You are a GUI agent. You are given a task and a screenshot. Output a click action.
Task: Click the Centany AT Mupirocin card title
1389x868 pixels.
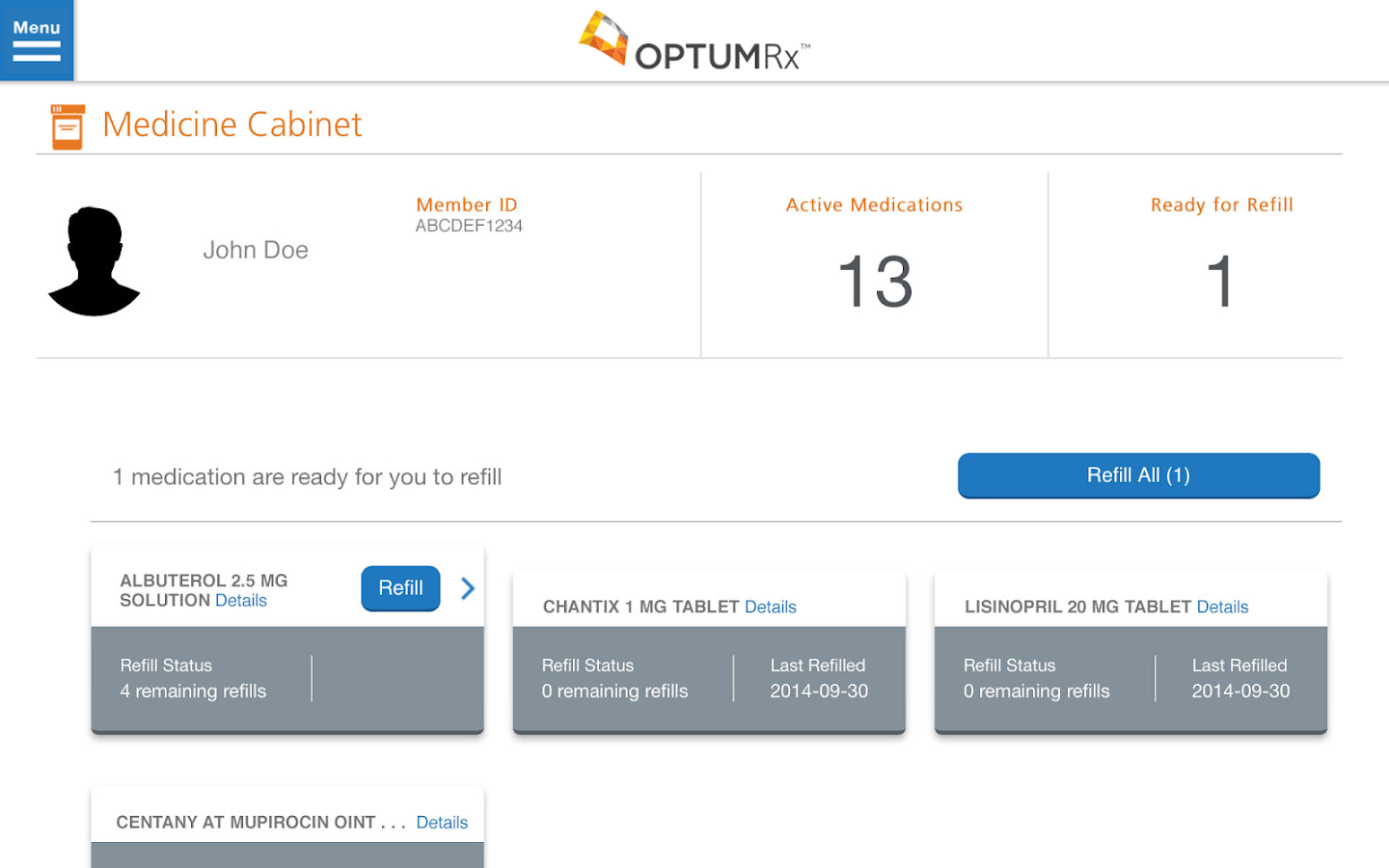pyautogui.click(x=246, y=823)
